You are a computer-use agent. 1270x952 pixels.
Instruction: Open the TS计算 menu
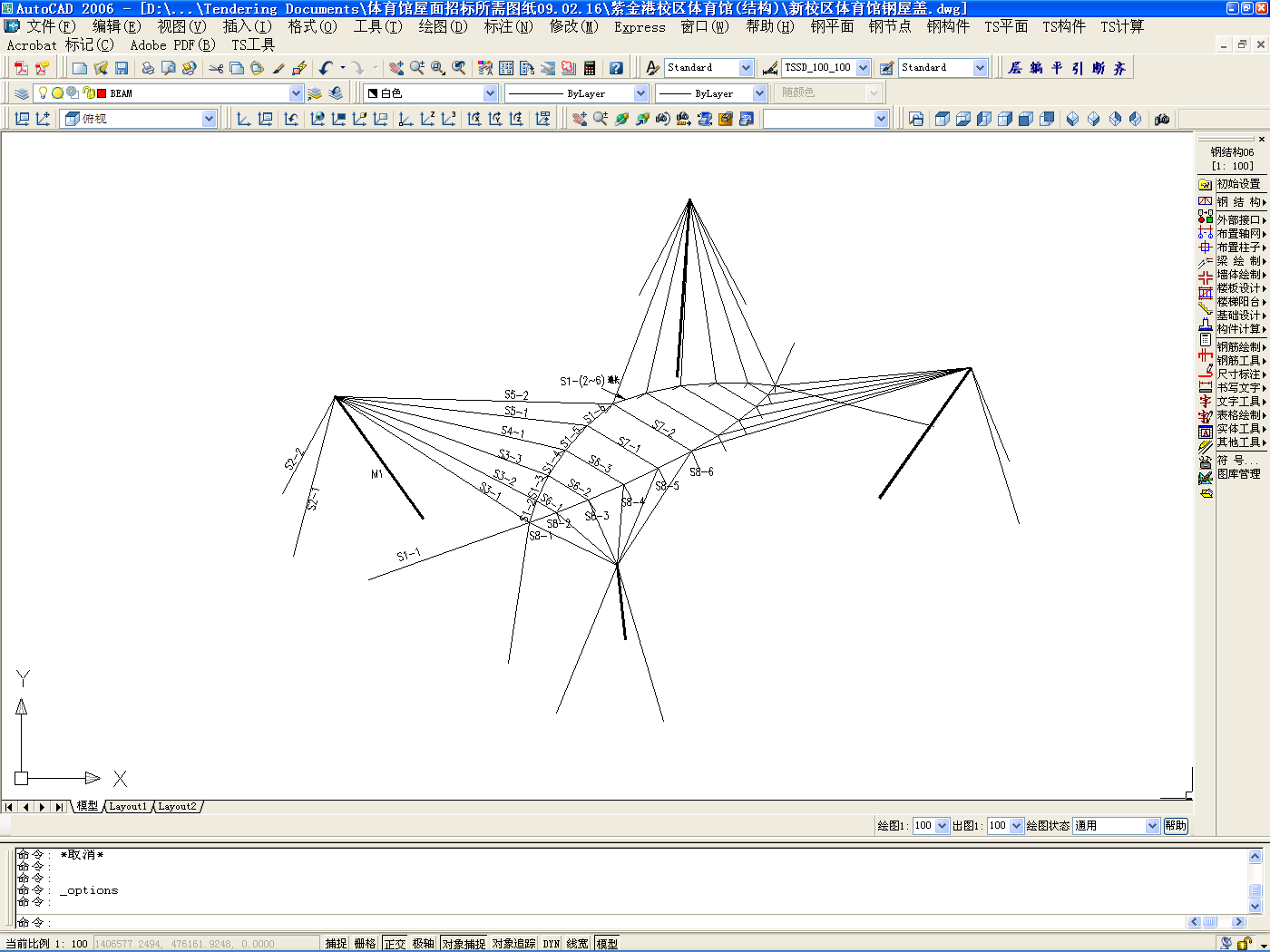1122,26
